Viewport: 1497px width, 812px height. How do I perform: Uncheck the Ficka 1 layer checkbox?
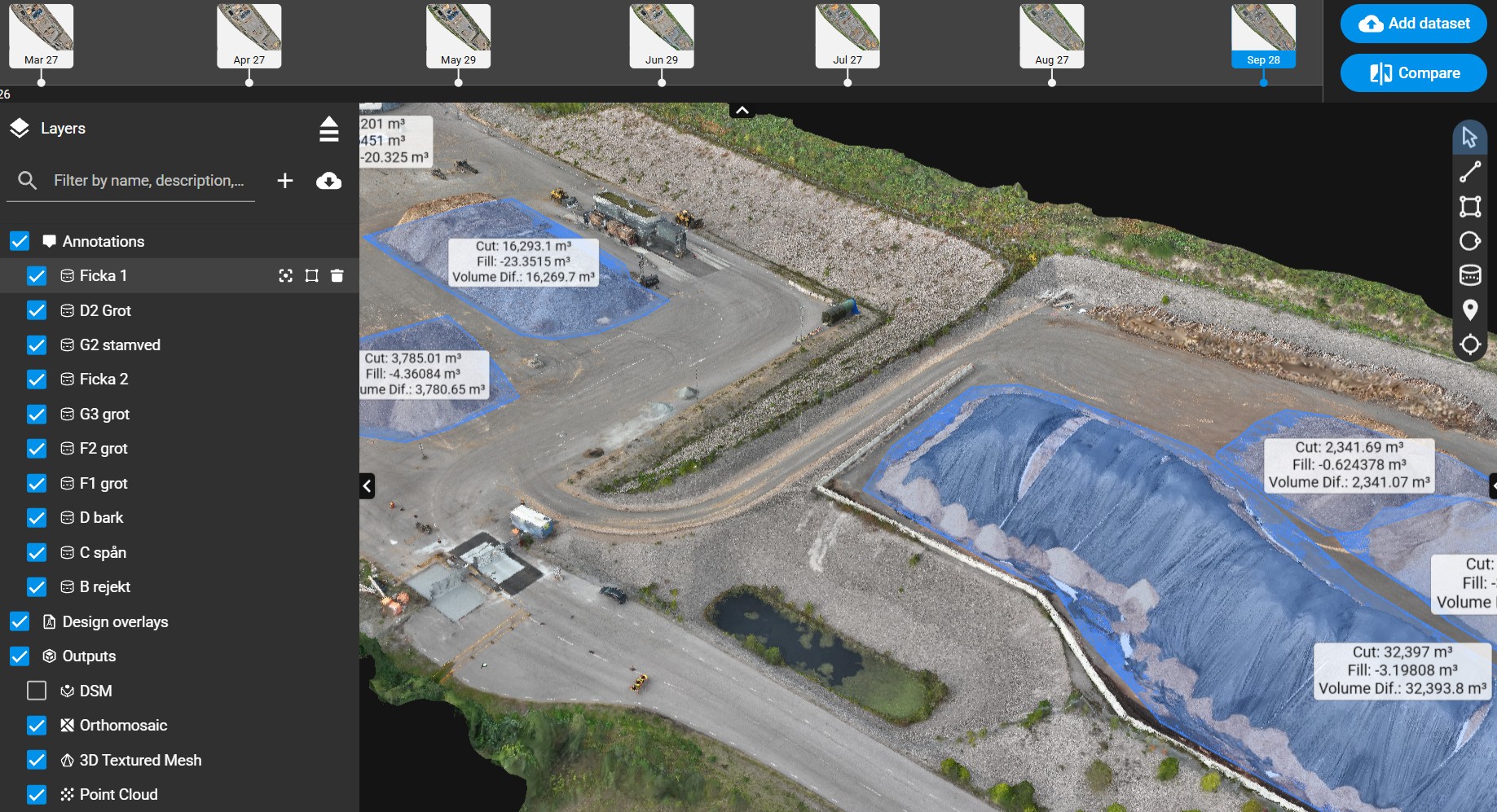(x=37, y=276)
